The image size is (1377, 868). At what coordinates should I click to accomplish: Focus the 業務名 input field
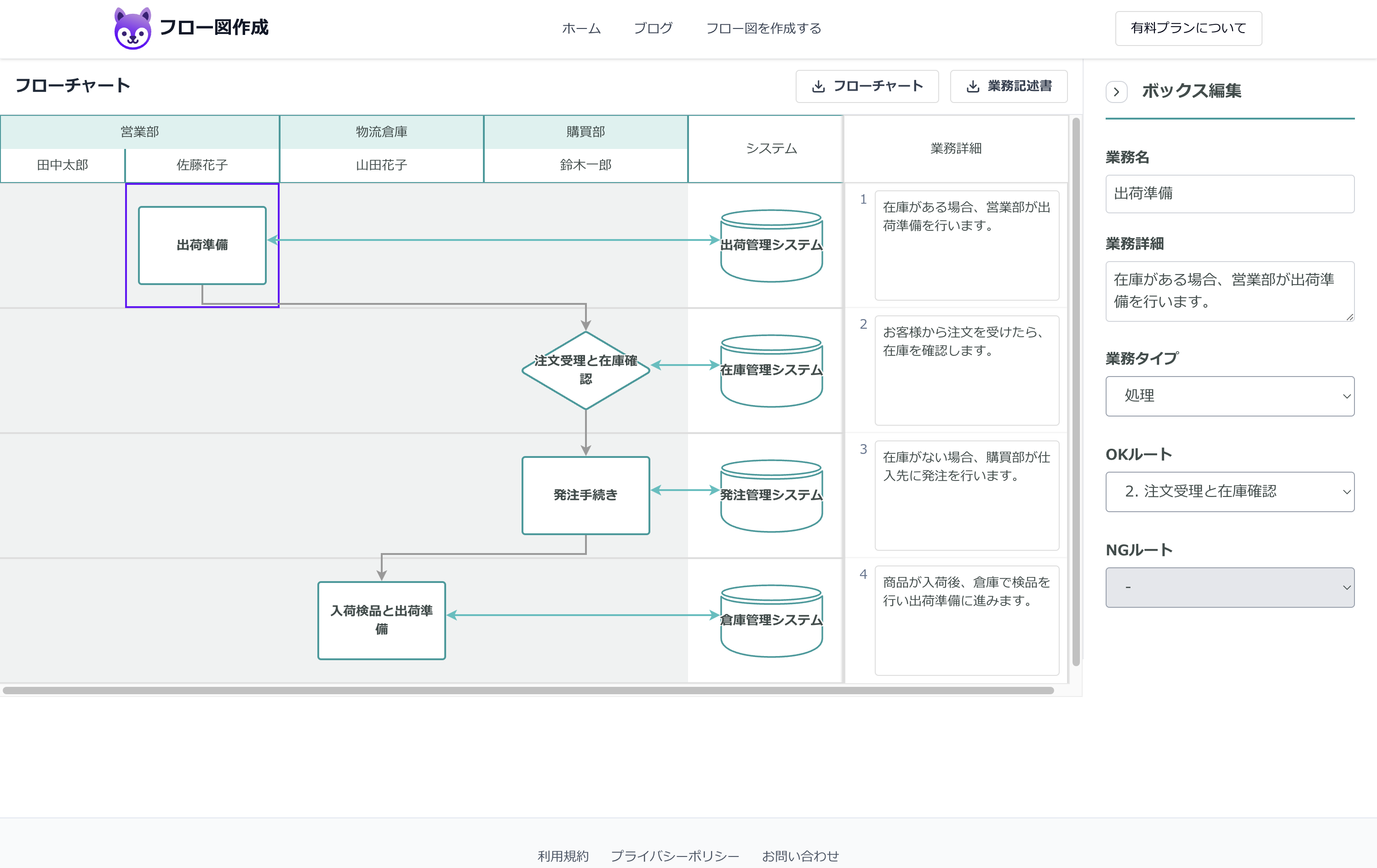tap(1229, 194)
